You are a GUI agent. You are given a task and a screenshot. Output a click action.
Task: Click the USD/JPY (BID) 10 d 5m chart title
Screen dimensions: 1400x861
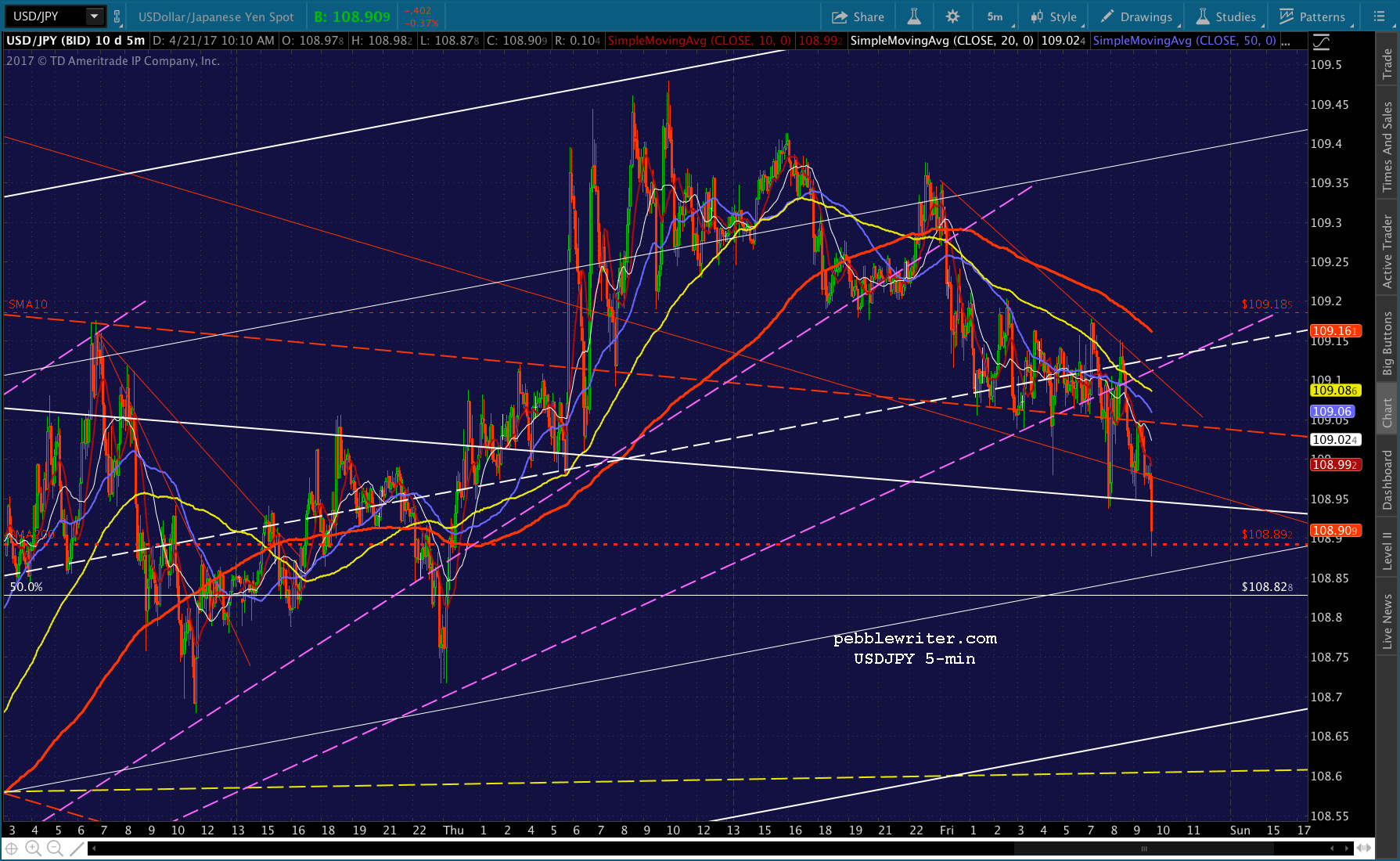pyautogui.click(x=75, y=41)
